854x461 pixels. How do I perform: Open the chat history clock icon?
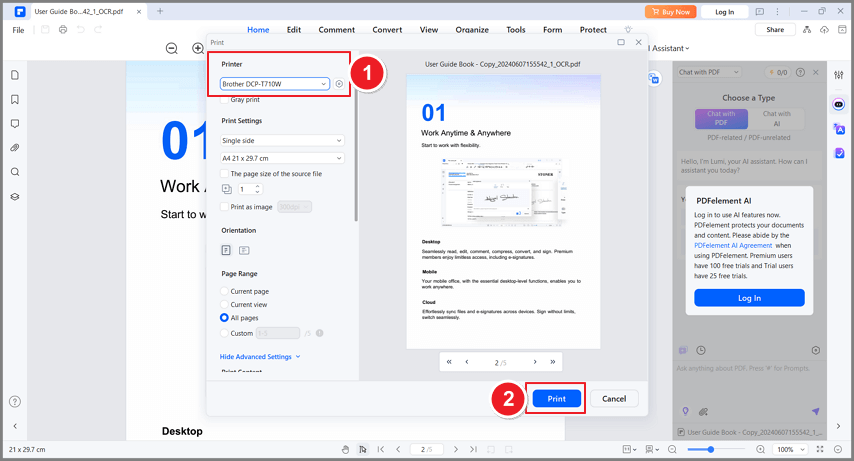(x=701, y=350)
